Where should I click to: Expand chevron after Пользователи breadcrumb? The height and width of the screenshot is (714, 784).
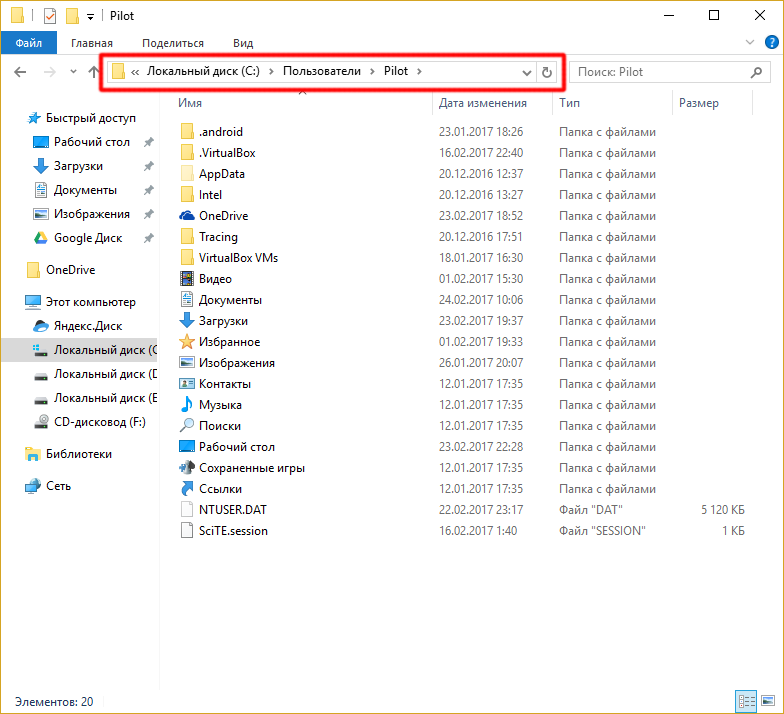(372, 72)
